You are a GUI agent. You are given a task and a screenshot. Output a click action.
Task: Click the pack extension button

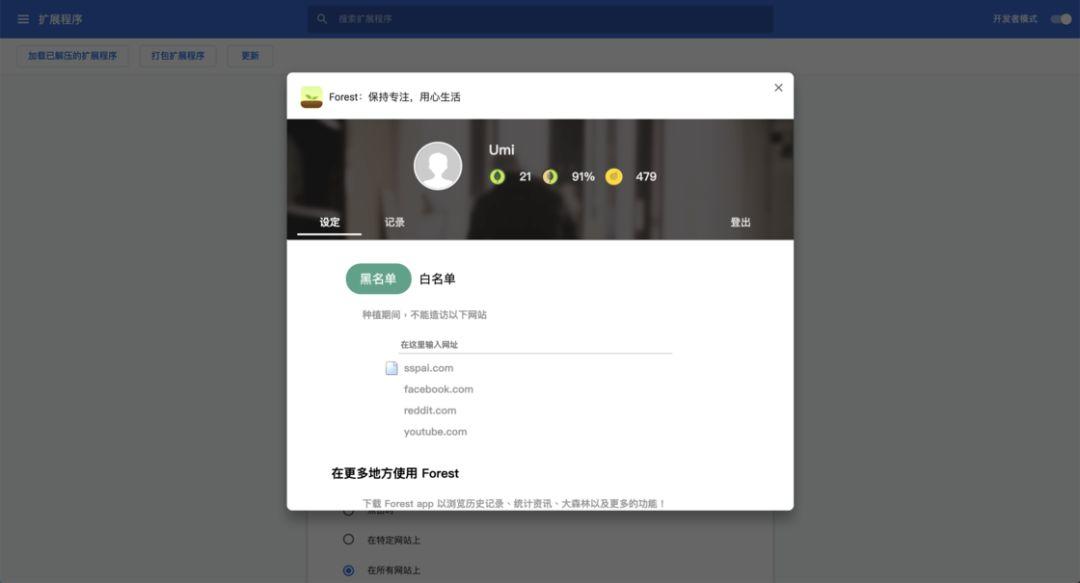[x=178, y=56]
